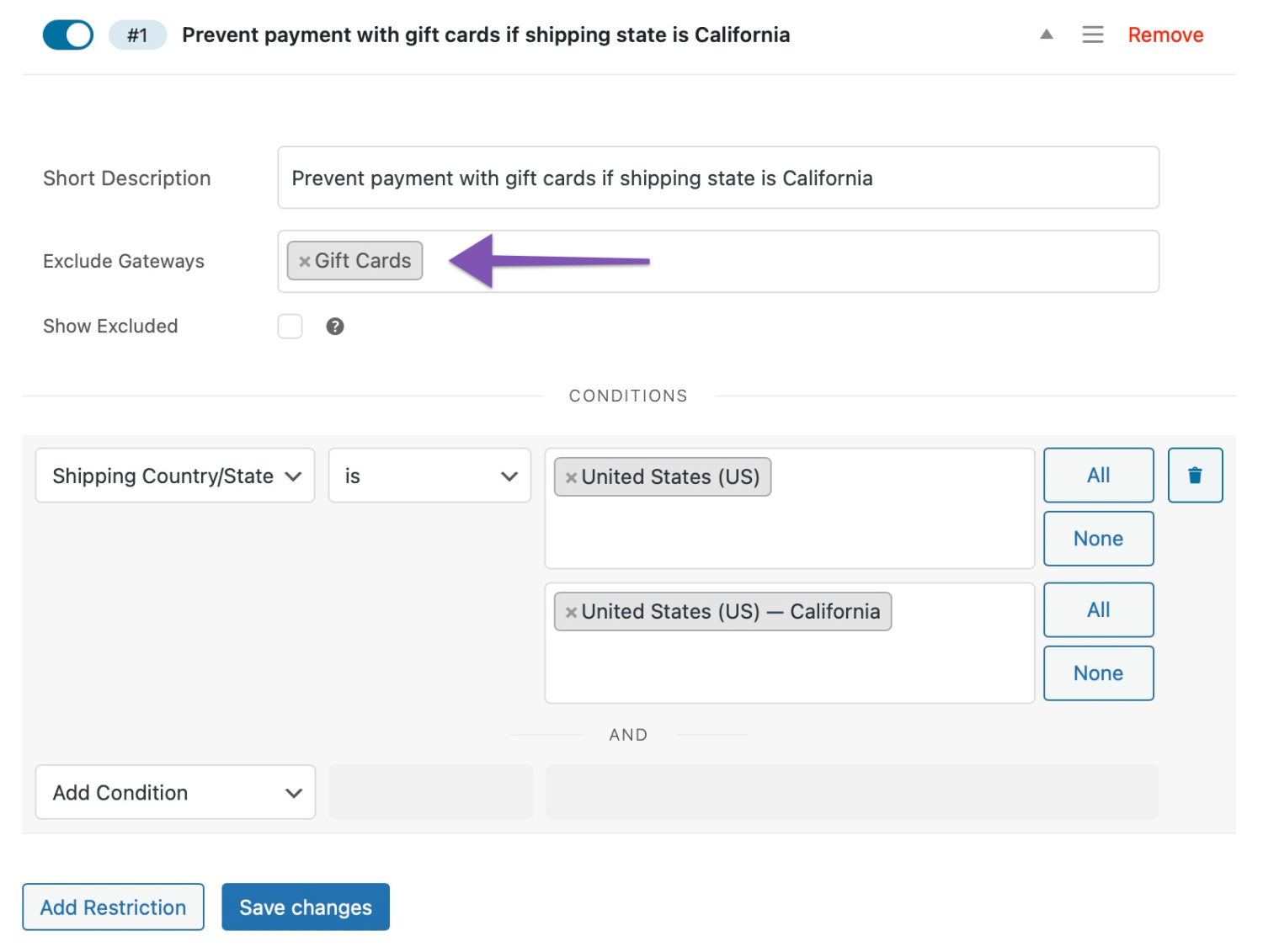Click inside the Short Description text field
This screenshot has width=1263, height=952.
coord(717,178)
